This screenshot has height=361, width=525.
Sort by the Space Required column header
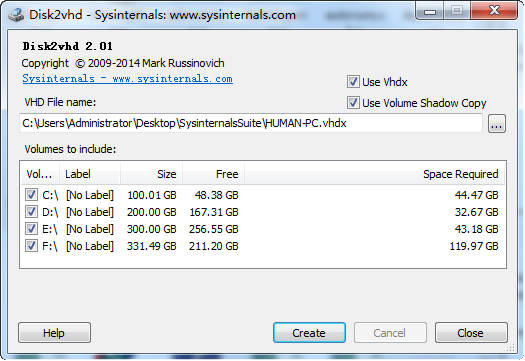click(x=374, y=174)
